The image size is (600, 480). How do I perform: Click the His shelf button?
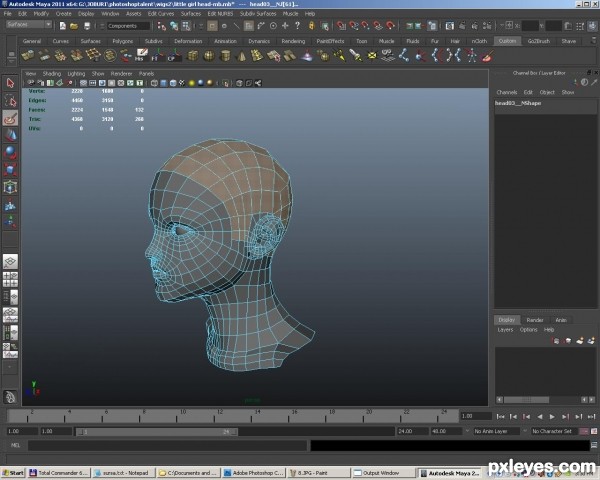coord(141,56)
